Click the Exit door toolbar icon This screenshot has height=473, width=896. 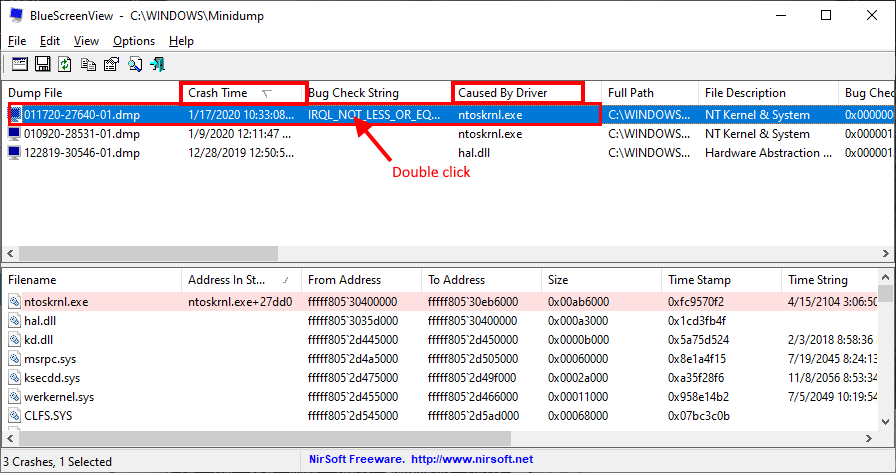[157, 64]
